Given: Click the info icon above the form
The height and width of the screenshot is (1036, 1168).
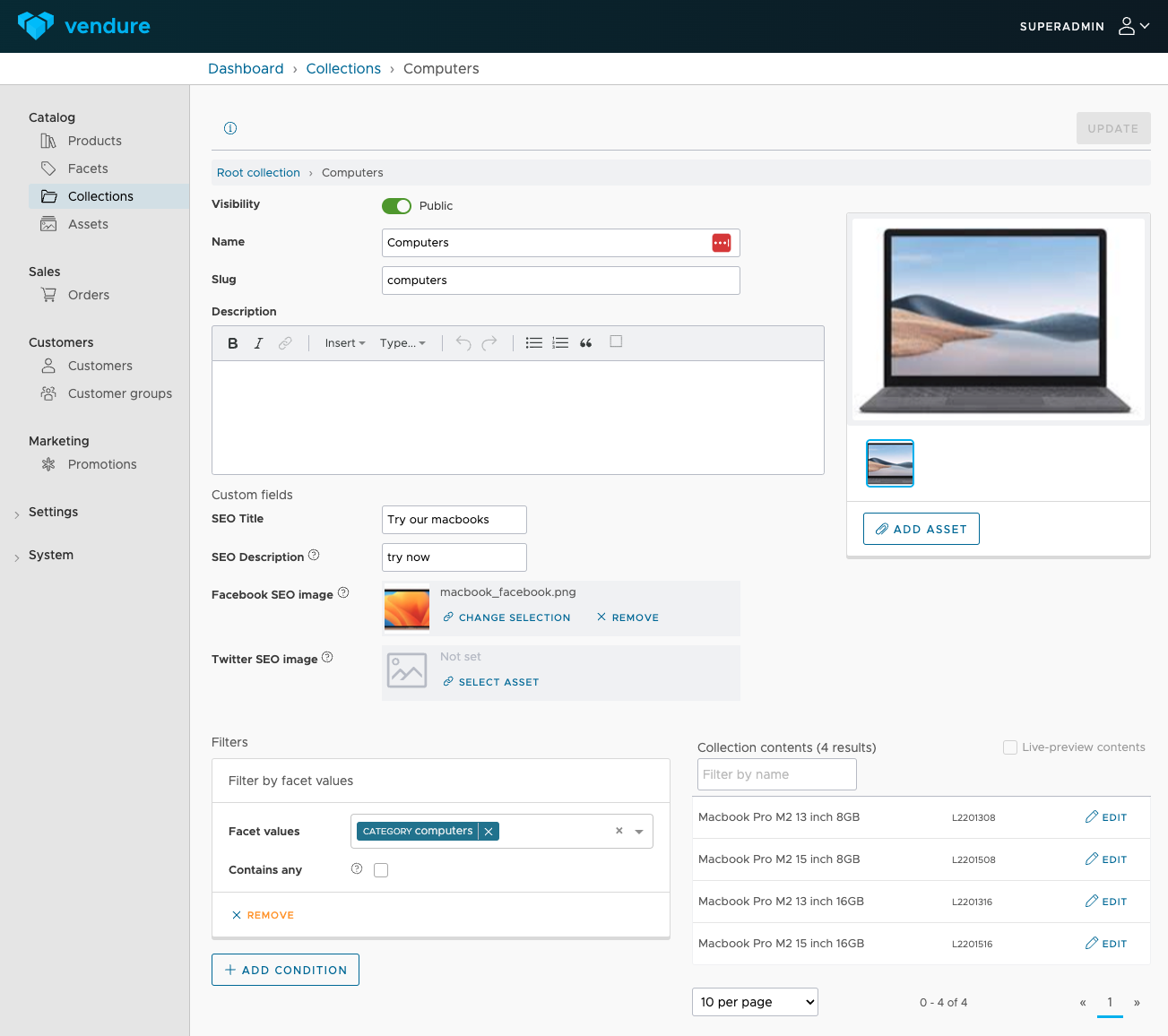Looking at the screenshot, I should pos(230,128).
